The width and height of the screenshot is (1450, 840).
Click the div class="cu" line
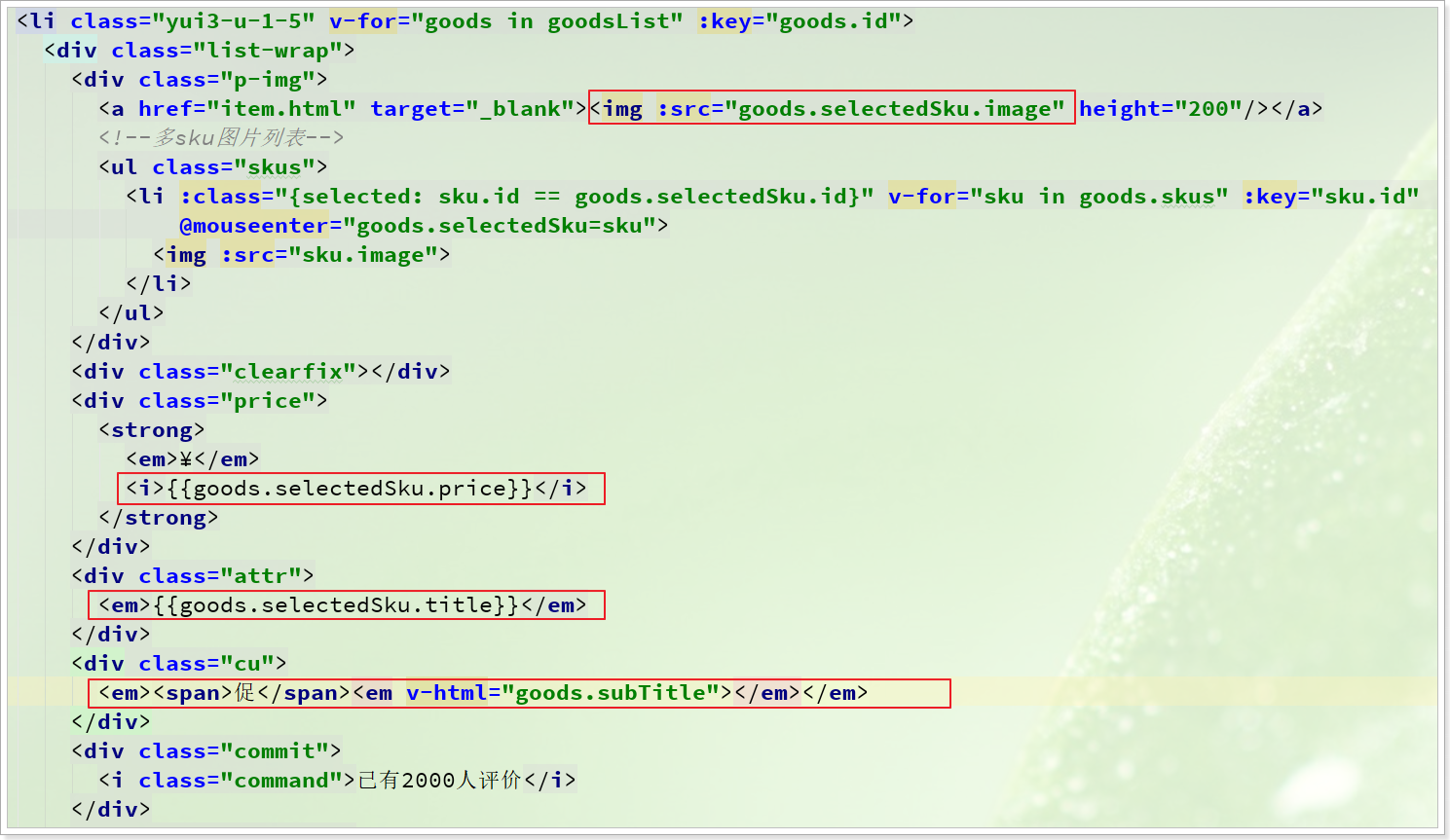[179, 664]
